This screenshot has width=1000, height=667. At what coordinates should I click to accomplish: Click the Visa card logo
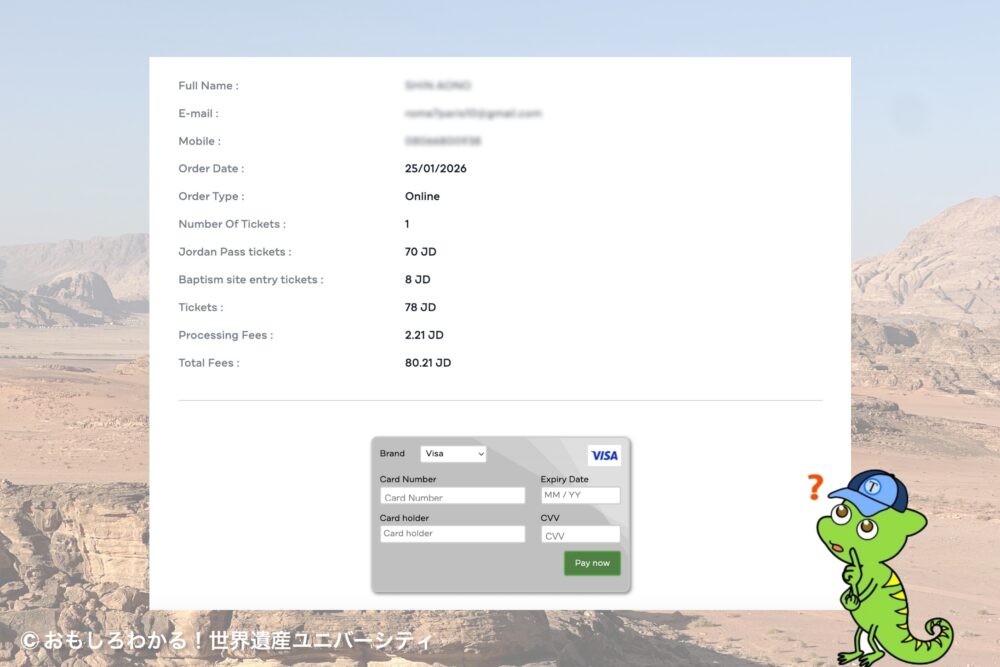pos(604,455)
